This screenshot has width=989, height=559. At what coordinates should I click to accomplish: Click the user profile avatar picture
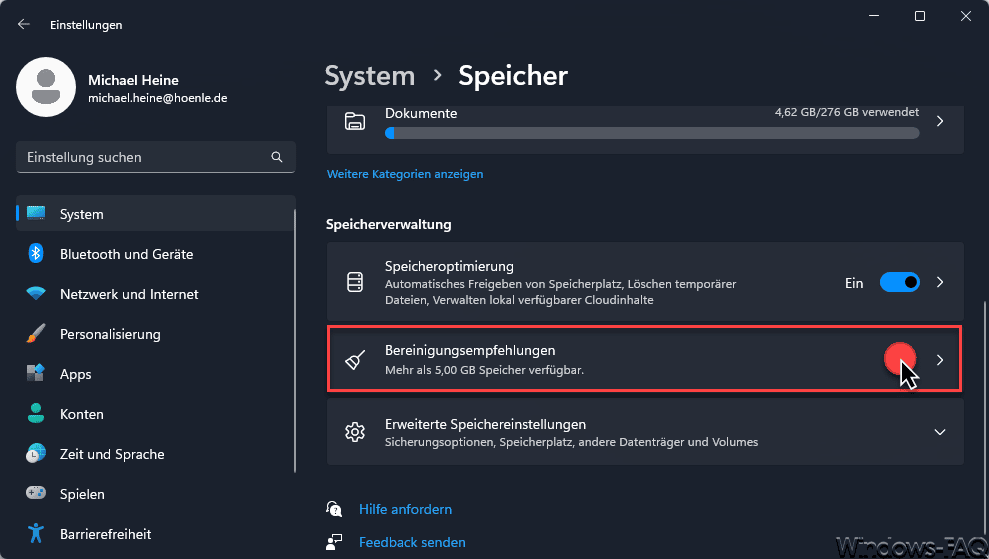pos(46,87)
